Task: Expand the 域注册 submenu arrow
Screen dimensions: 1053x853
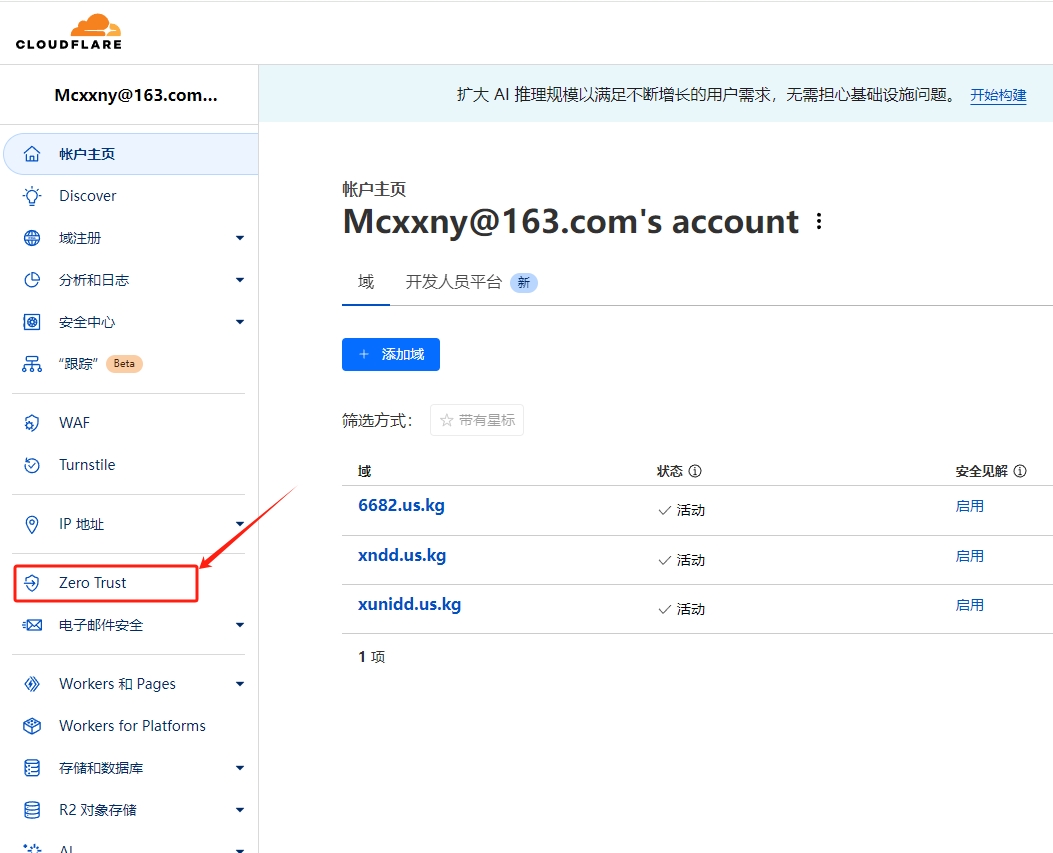Action: [240, 238]
